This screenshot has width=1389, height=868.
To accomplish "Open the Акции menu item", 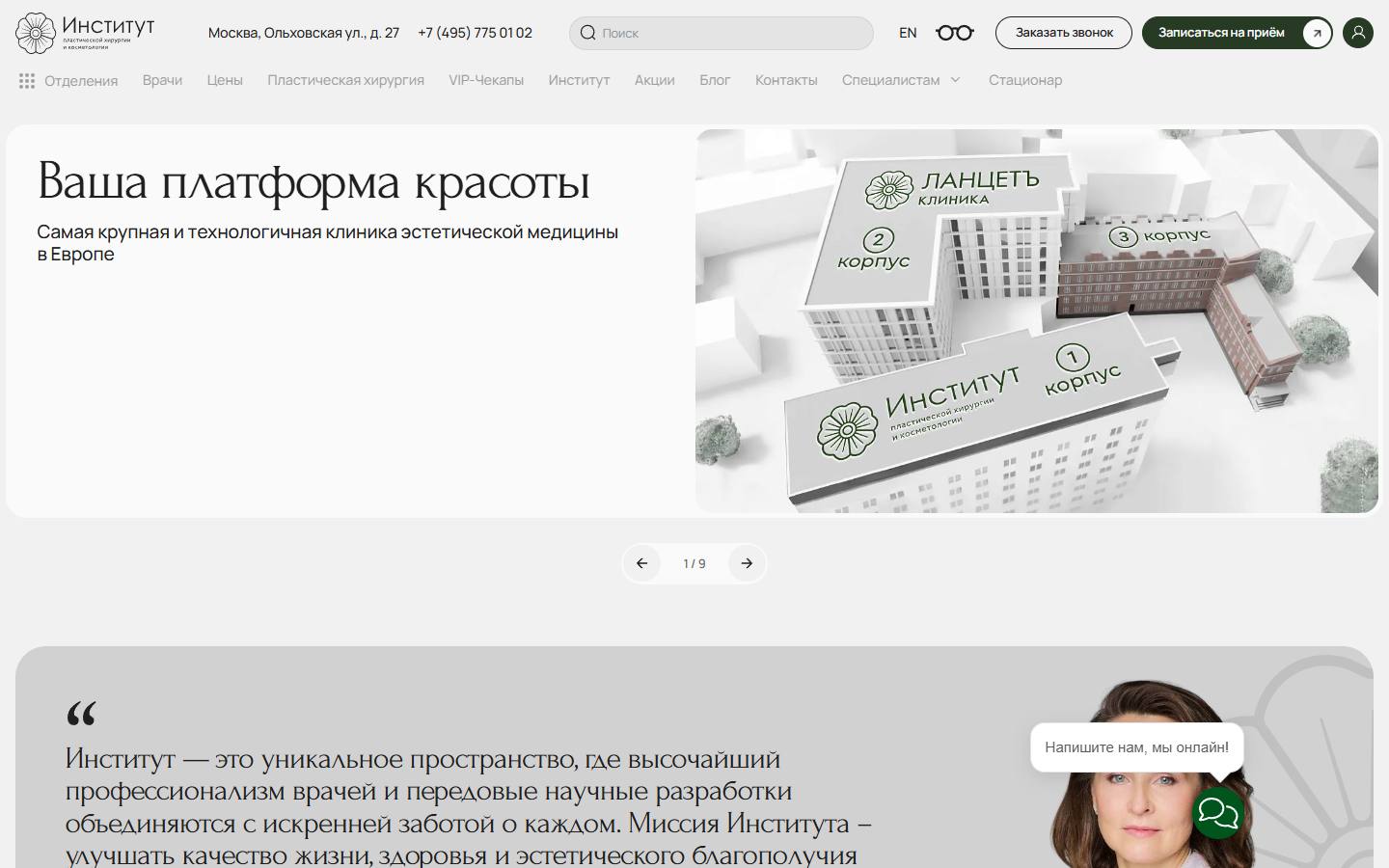I will (x=655, y=80).
